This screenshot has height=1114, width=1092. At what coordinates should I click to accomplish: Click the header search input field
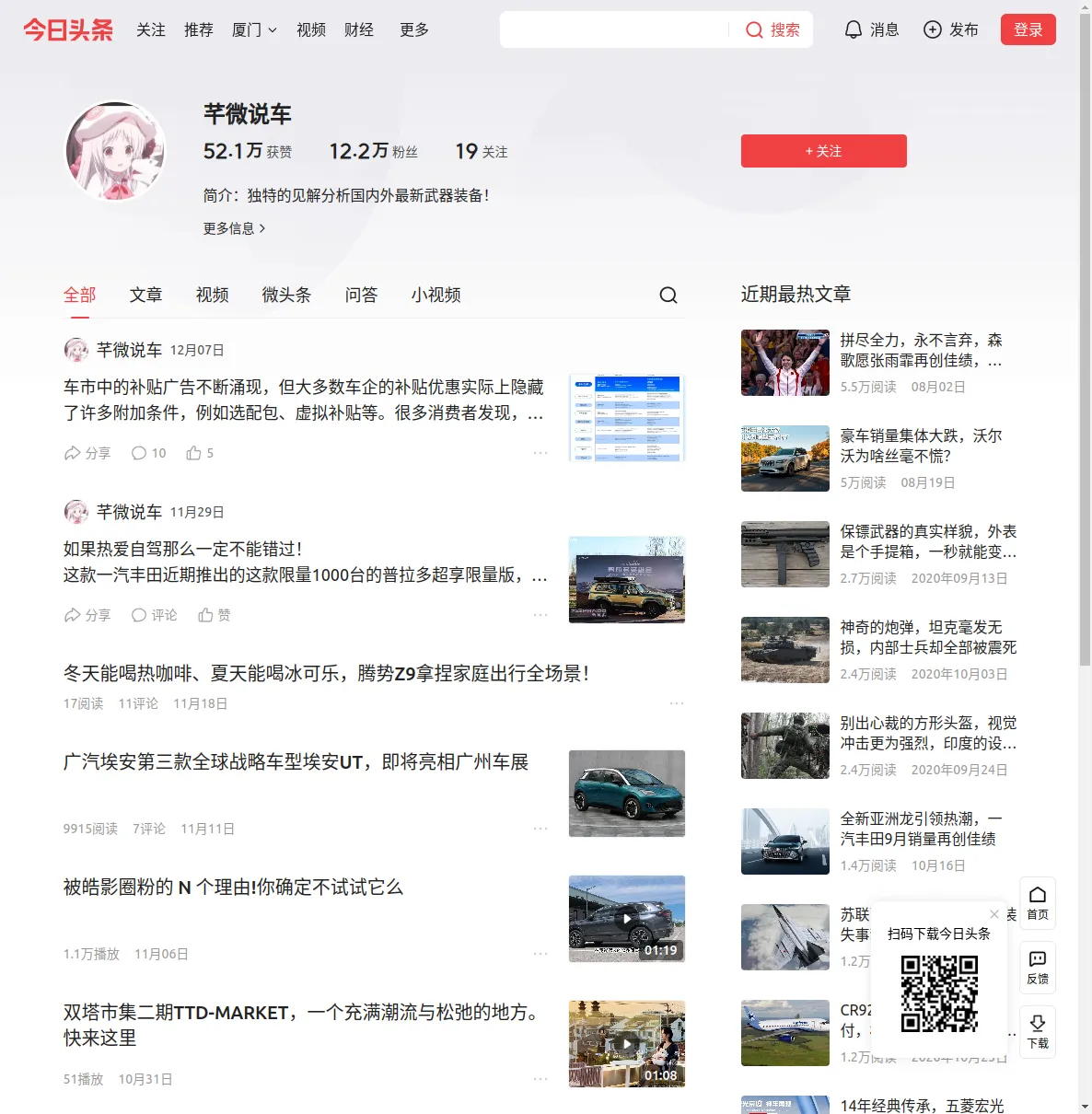[615, 29]
